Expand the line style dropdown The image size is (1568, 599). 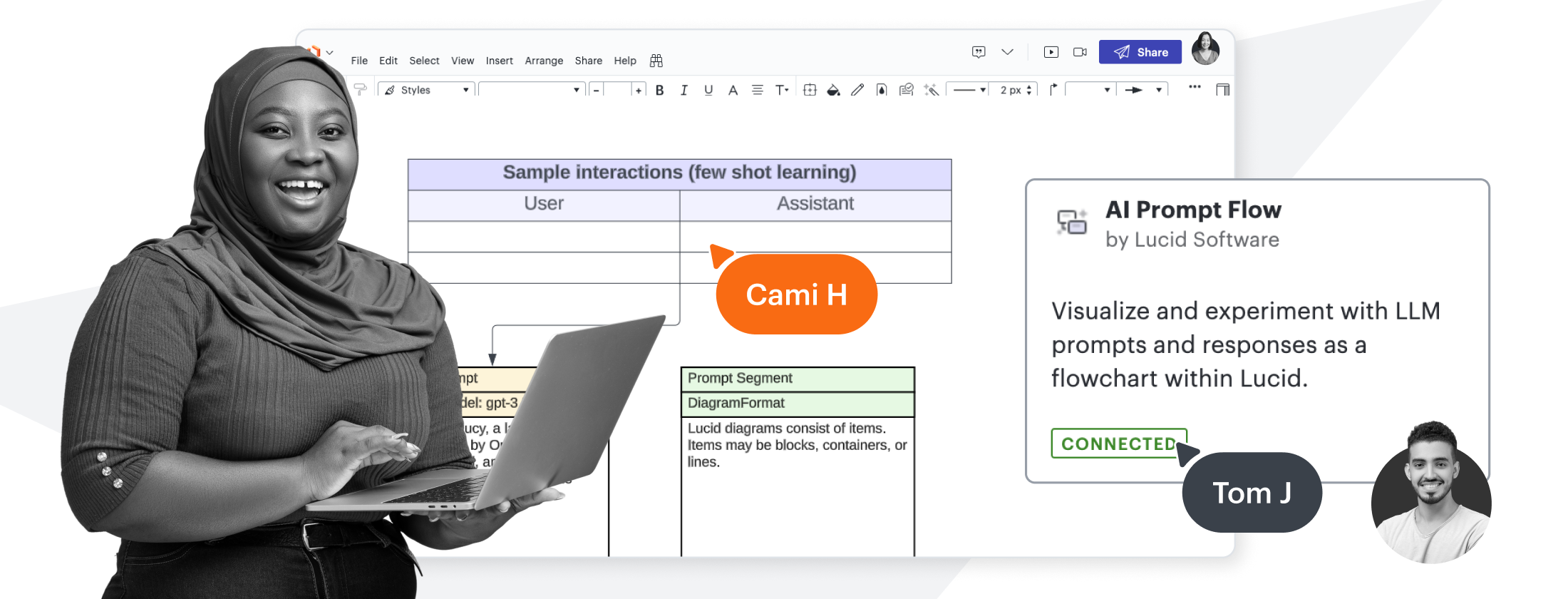tap(969, 90)
